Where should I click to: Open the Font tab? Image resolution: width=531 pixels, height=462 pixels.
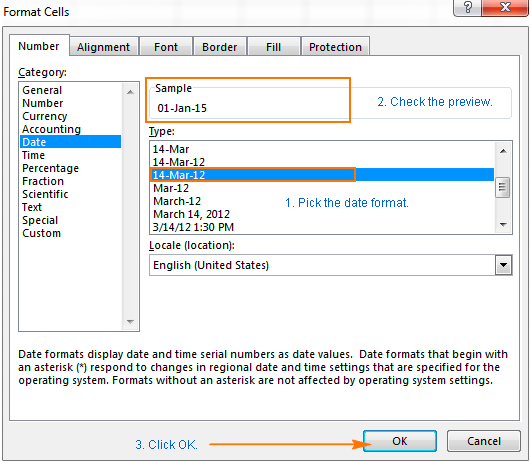166,47
